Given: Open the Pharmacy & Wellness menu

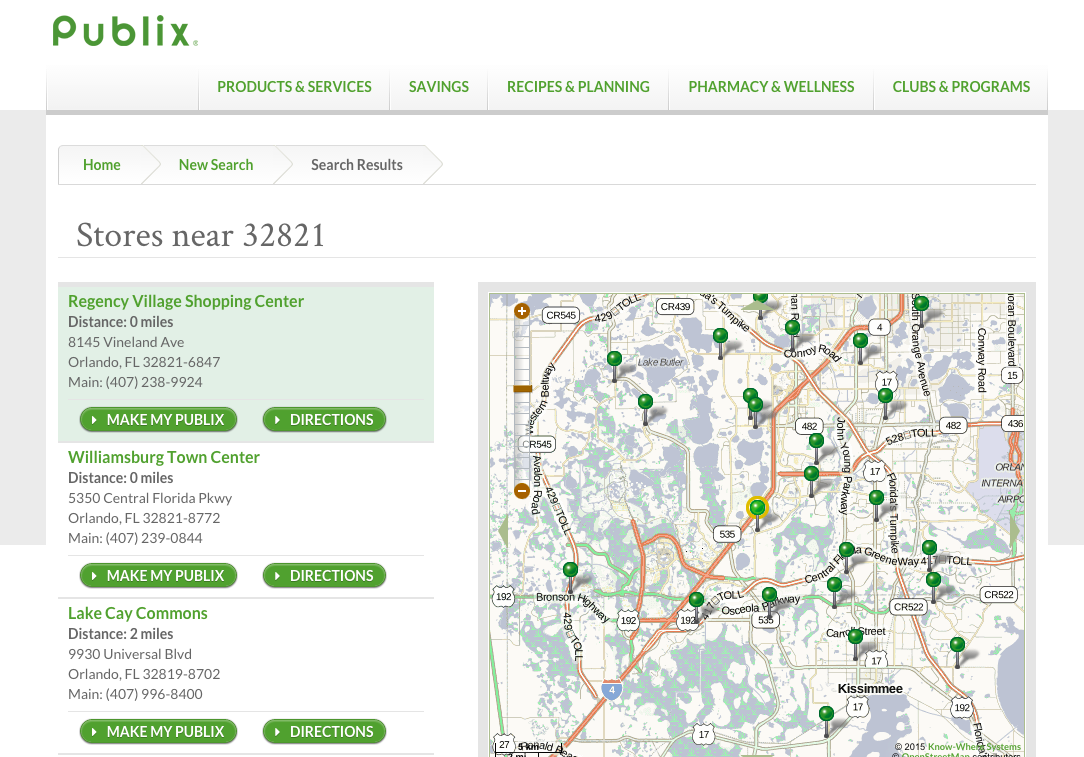Looking at the screenshot, I should tap(771, 87).
